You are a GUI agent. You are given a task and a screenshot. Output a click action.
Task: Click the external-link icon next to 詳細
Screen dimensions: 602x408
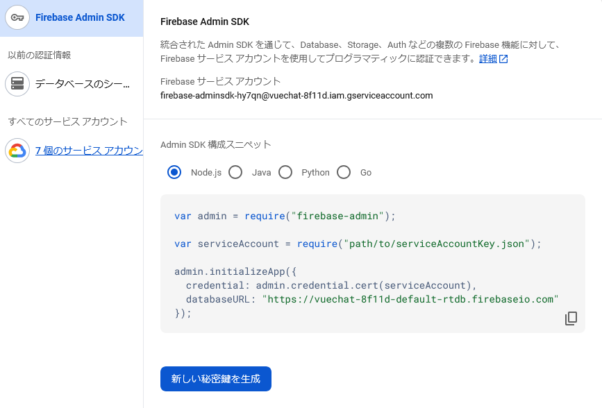coord(504,59)
